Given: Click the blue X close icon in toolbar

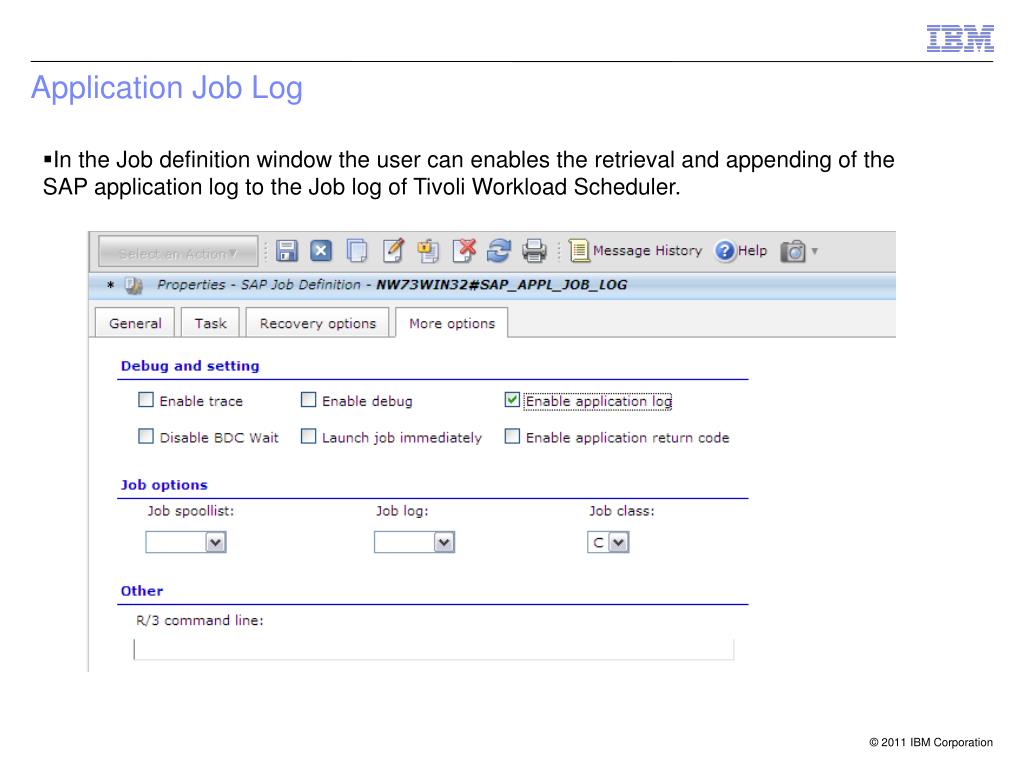Looking at the screenshot, I should point(321,251).
